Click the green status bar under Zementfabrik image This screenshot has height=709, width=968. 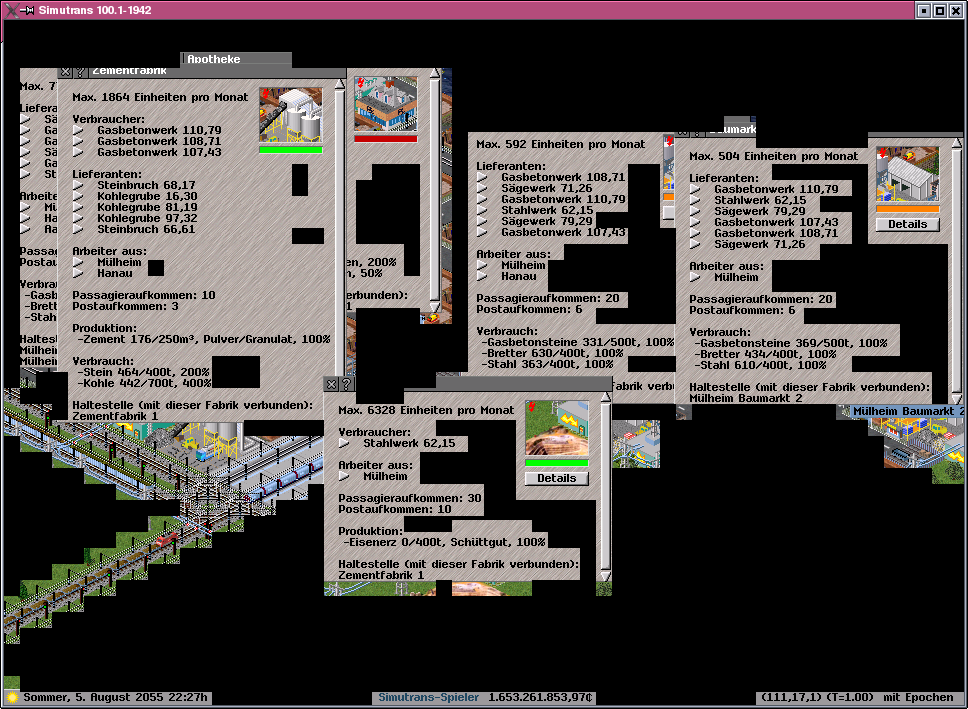pos(290,150)
